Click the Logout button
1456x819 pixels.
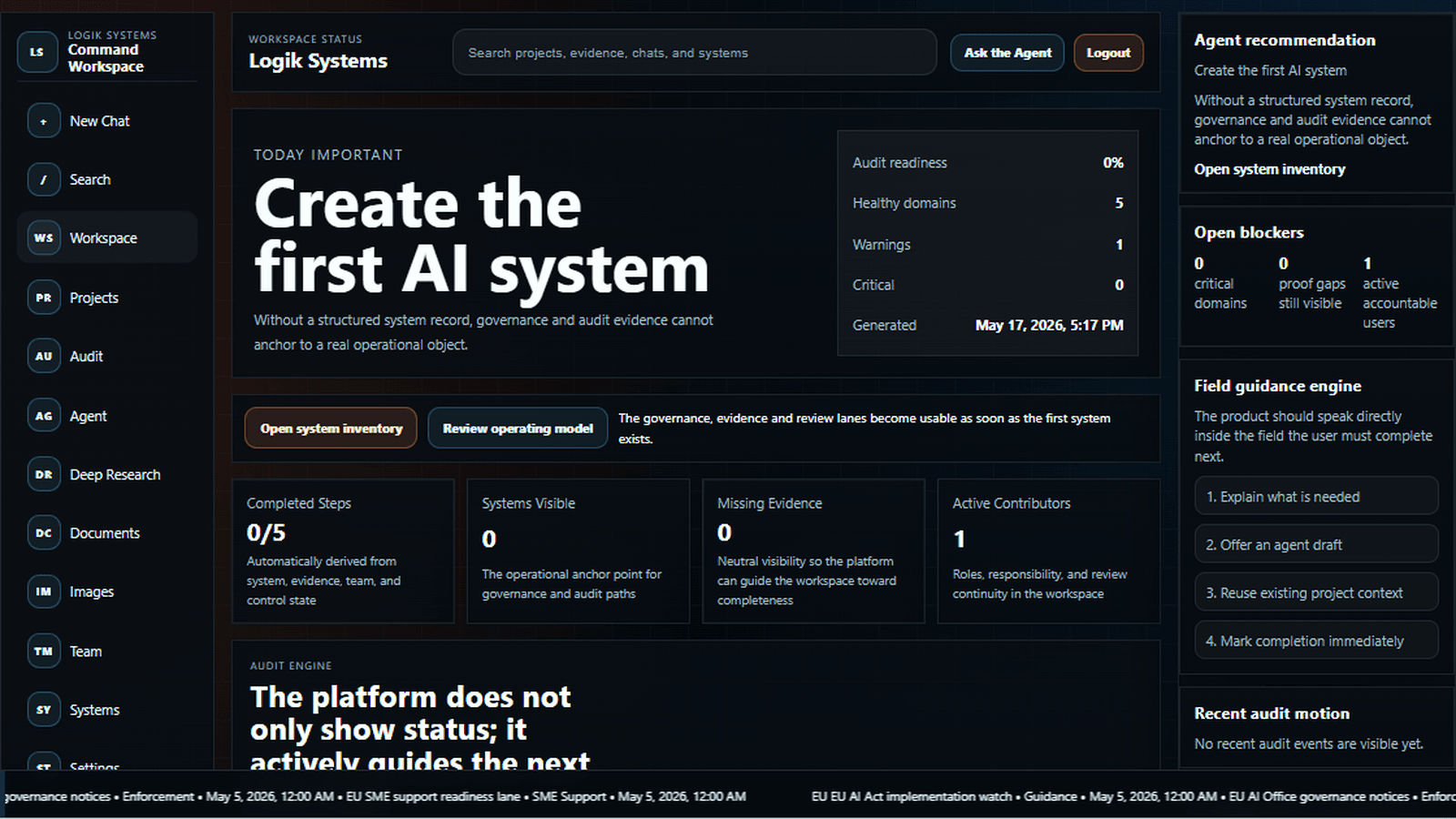(1108, 53)
